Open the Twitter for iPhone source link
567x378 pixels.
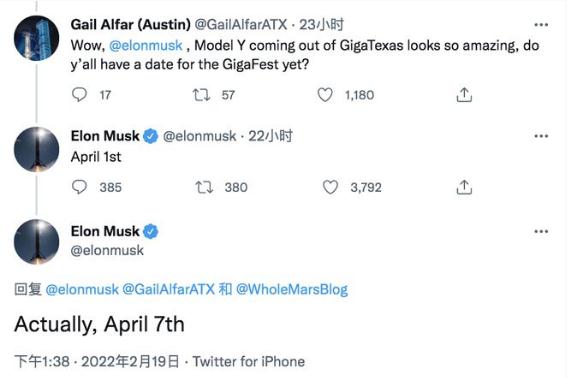tap(248, 361)
